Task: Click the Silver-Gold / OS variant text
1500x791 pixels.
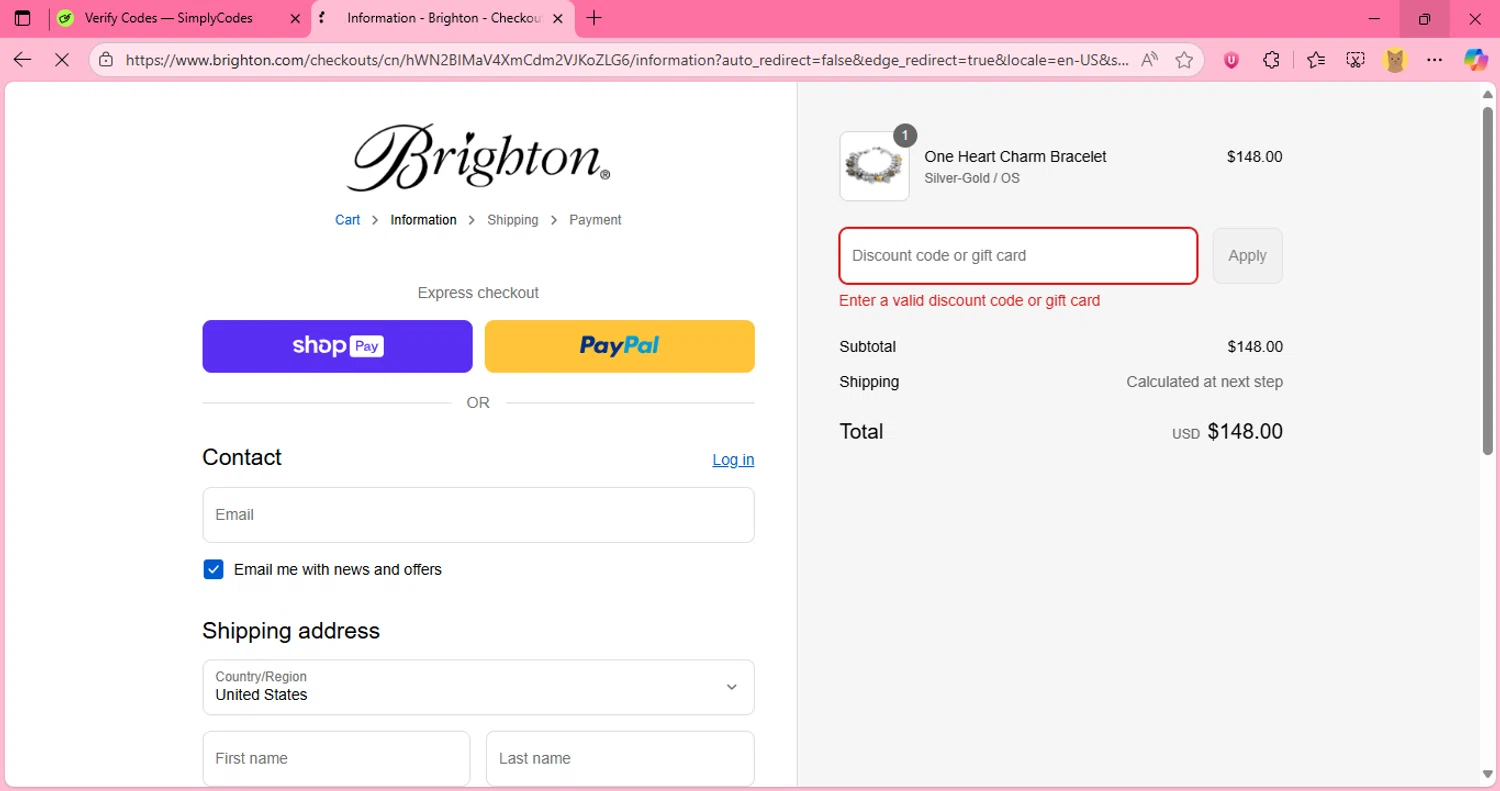Action: 972,179
